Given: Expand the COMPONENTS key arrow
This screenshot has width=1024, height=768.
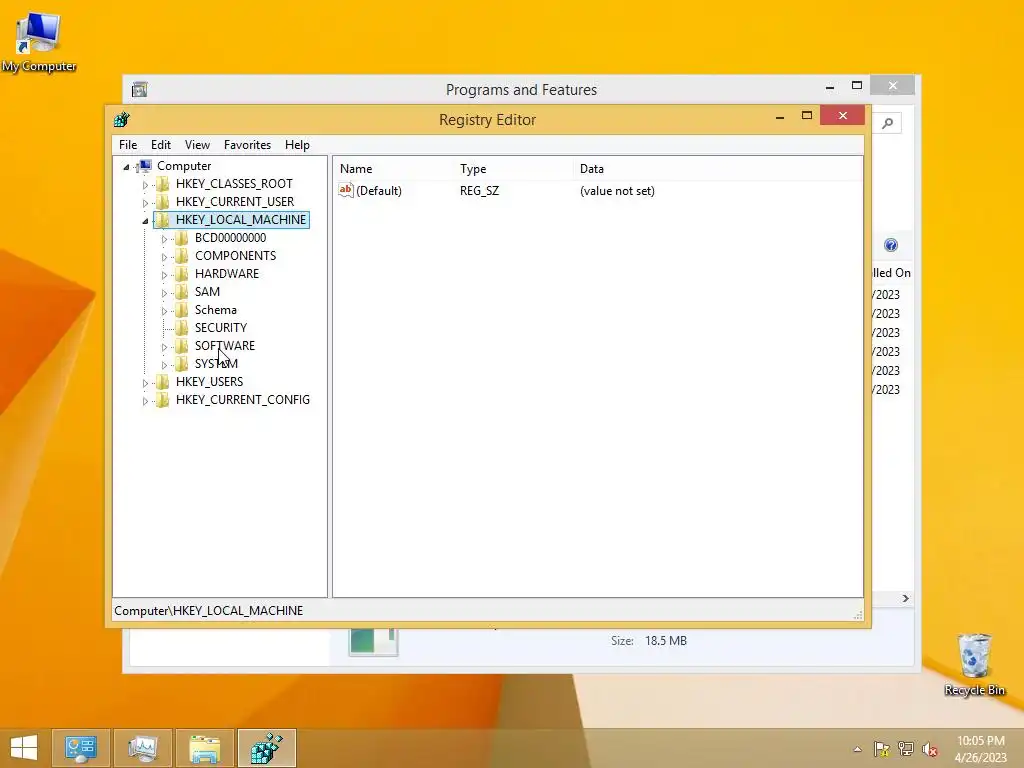Looking at the screenshot, I should pyautogui.click(x=165, y=257).
